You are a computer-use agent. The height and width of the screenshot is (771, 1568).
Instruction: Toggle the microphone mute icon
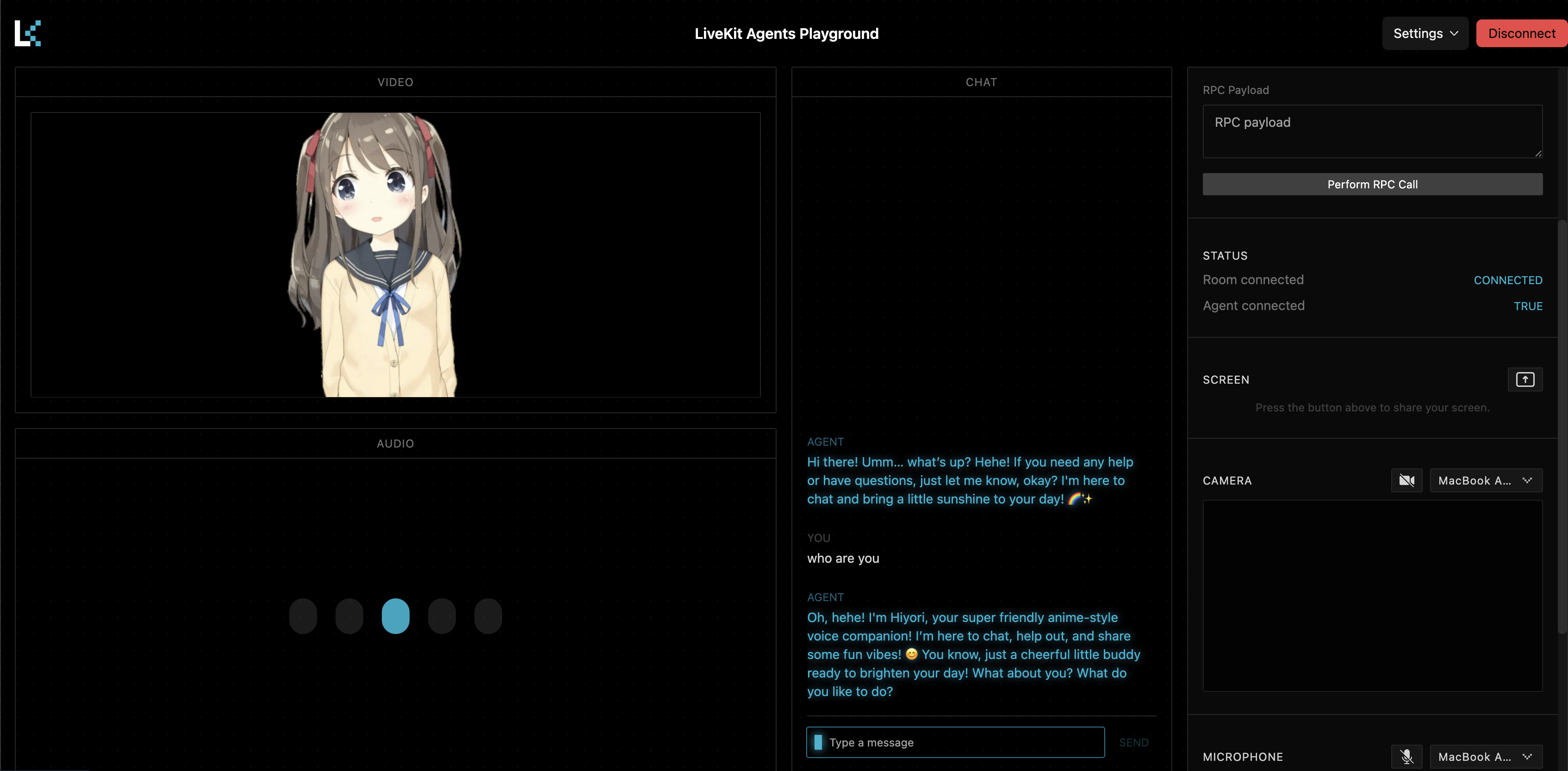tap(1406, 756)
